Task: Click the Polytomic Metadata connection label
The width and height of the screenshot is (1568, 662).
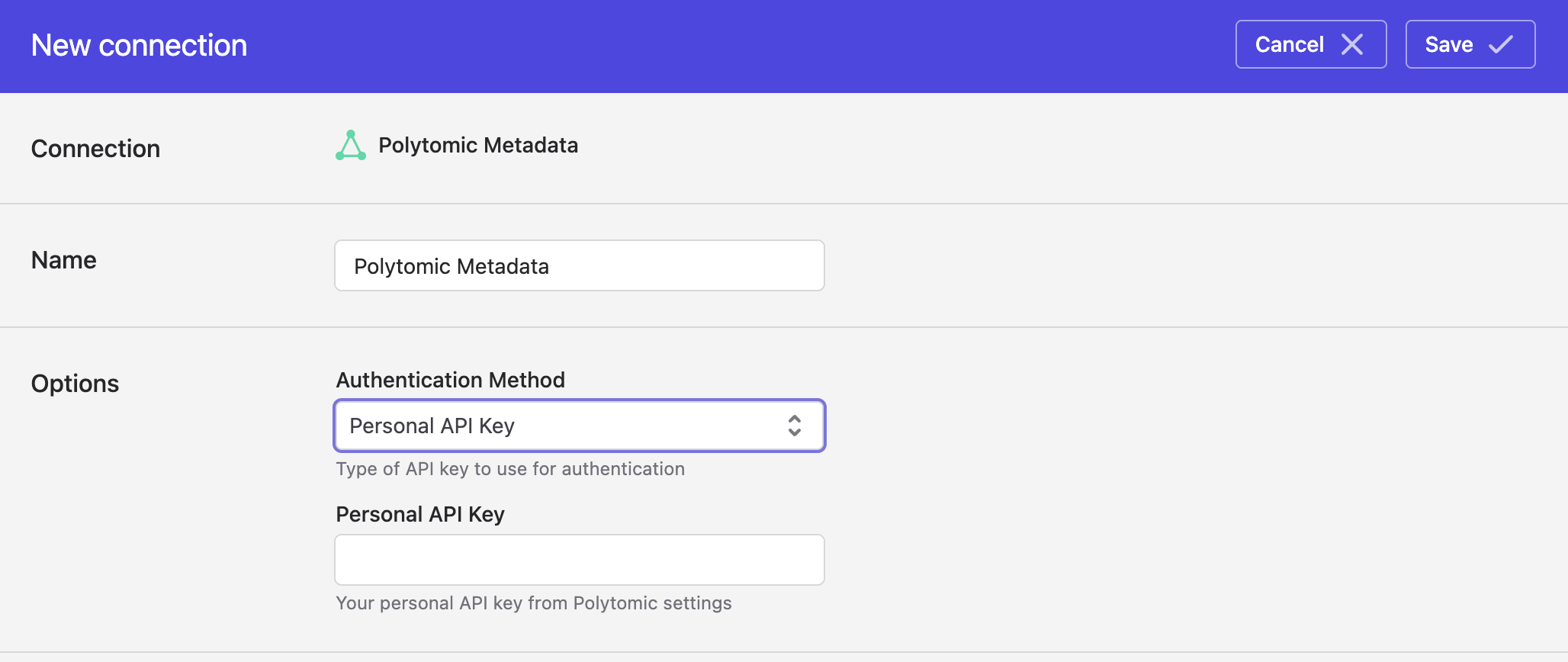Action: point(478,145)
